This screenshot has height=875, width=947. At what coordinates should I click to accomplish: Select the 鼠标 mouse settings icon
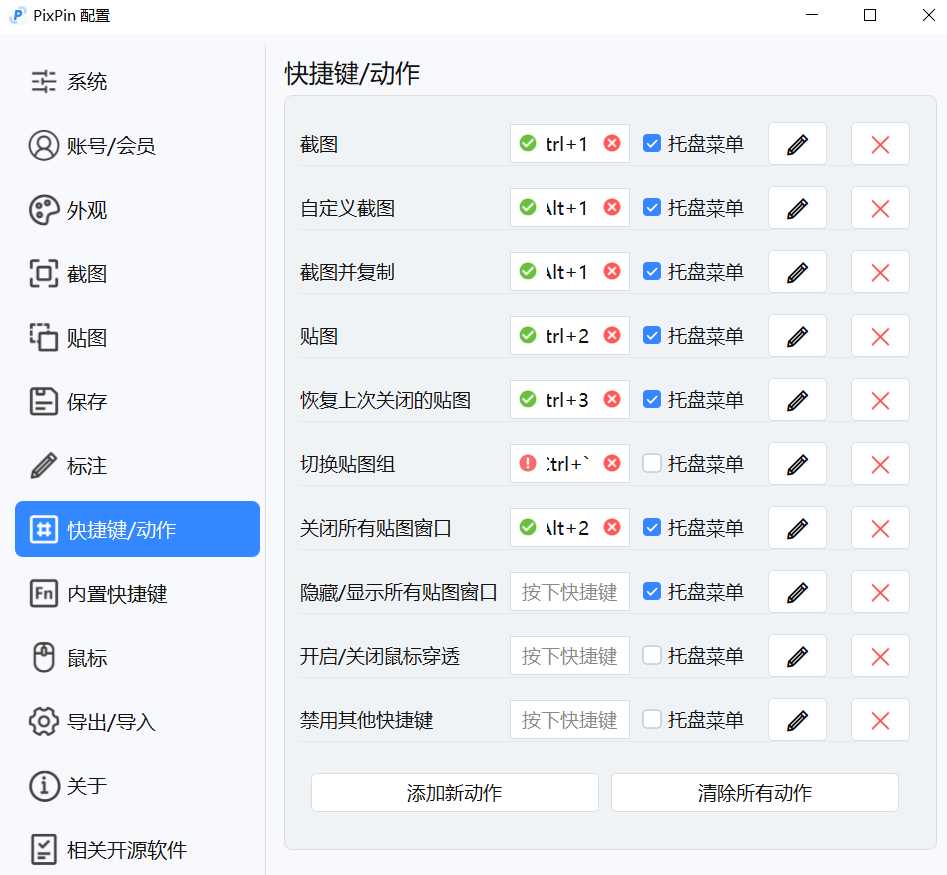tap(44, 657)
